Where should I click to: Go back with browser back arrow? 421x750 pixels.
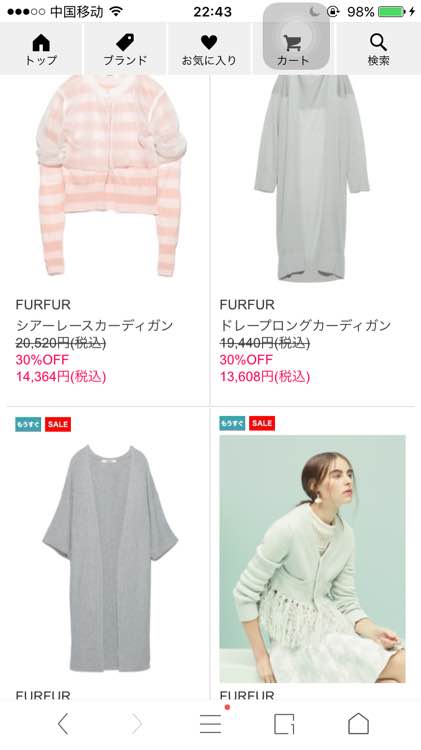[63, 724]
